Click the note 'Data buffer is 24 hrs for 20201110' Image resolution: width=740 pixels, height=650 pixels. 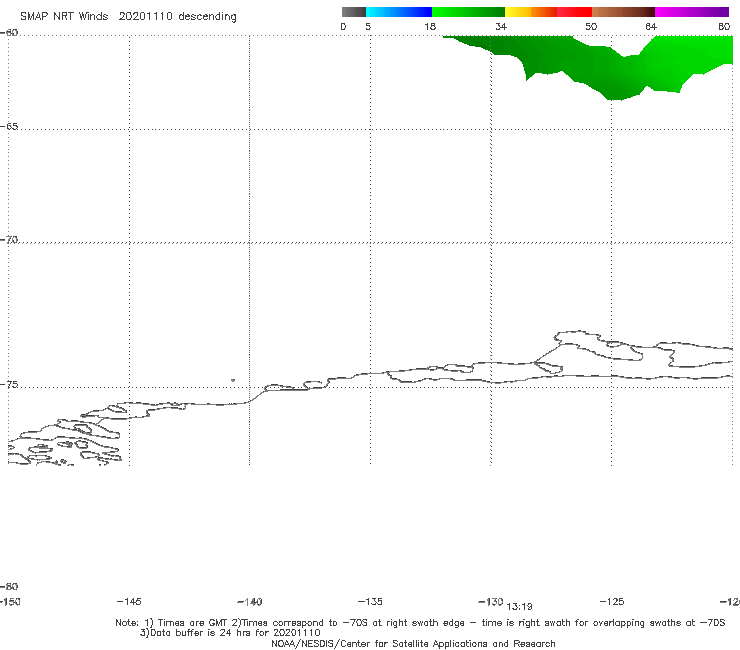[230, 633]
